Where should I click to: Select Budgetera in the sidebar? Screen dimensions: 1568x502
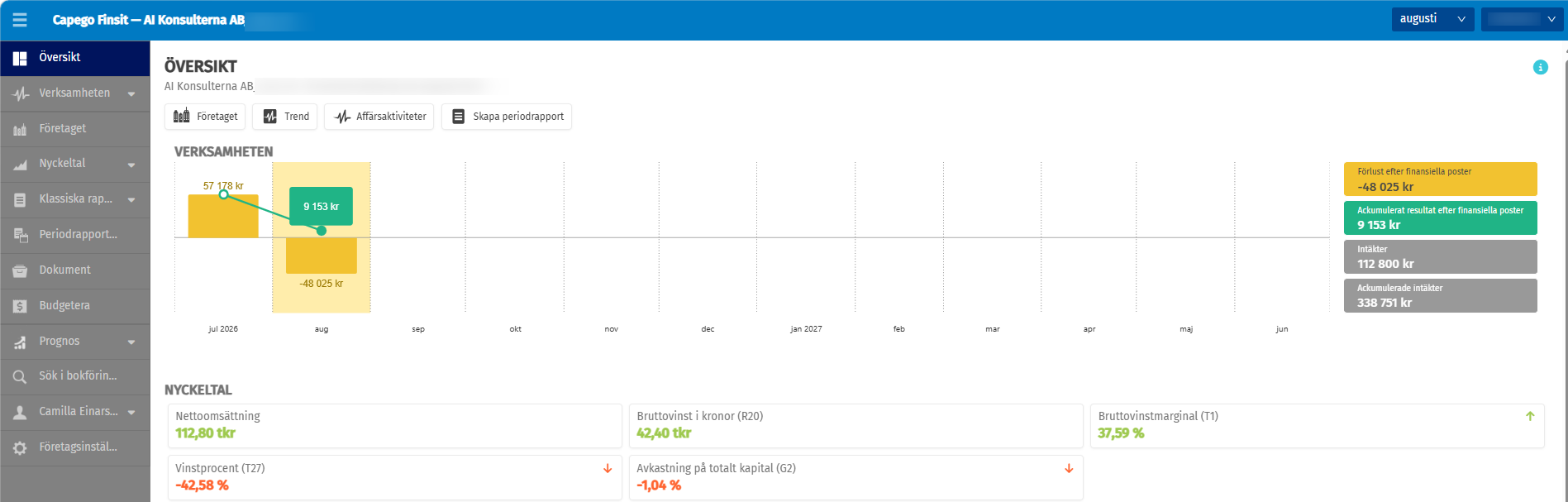[75, 306]
